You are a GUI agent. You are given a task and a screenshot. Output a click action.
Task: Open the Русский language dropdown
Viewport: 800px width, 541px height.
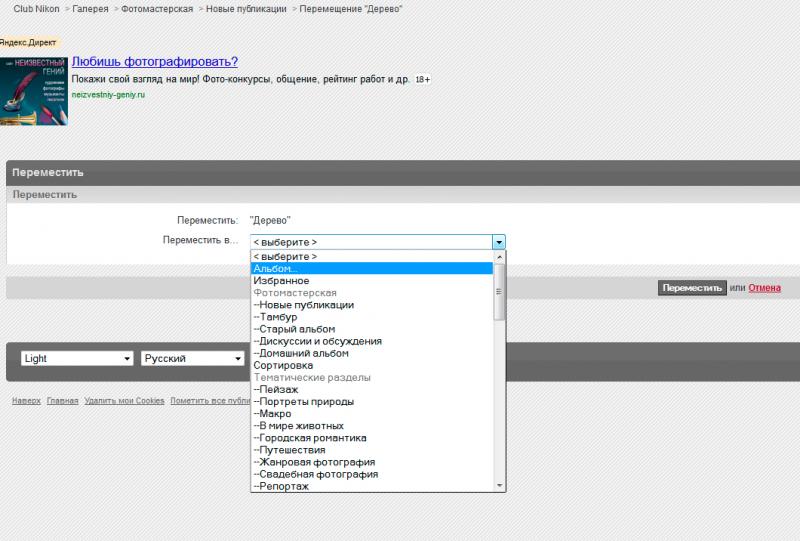[x=192, y=358]
